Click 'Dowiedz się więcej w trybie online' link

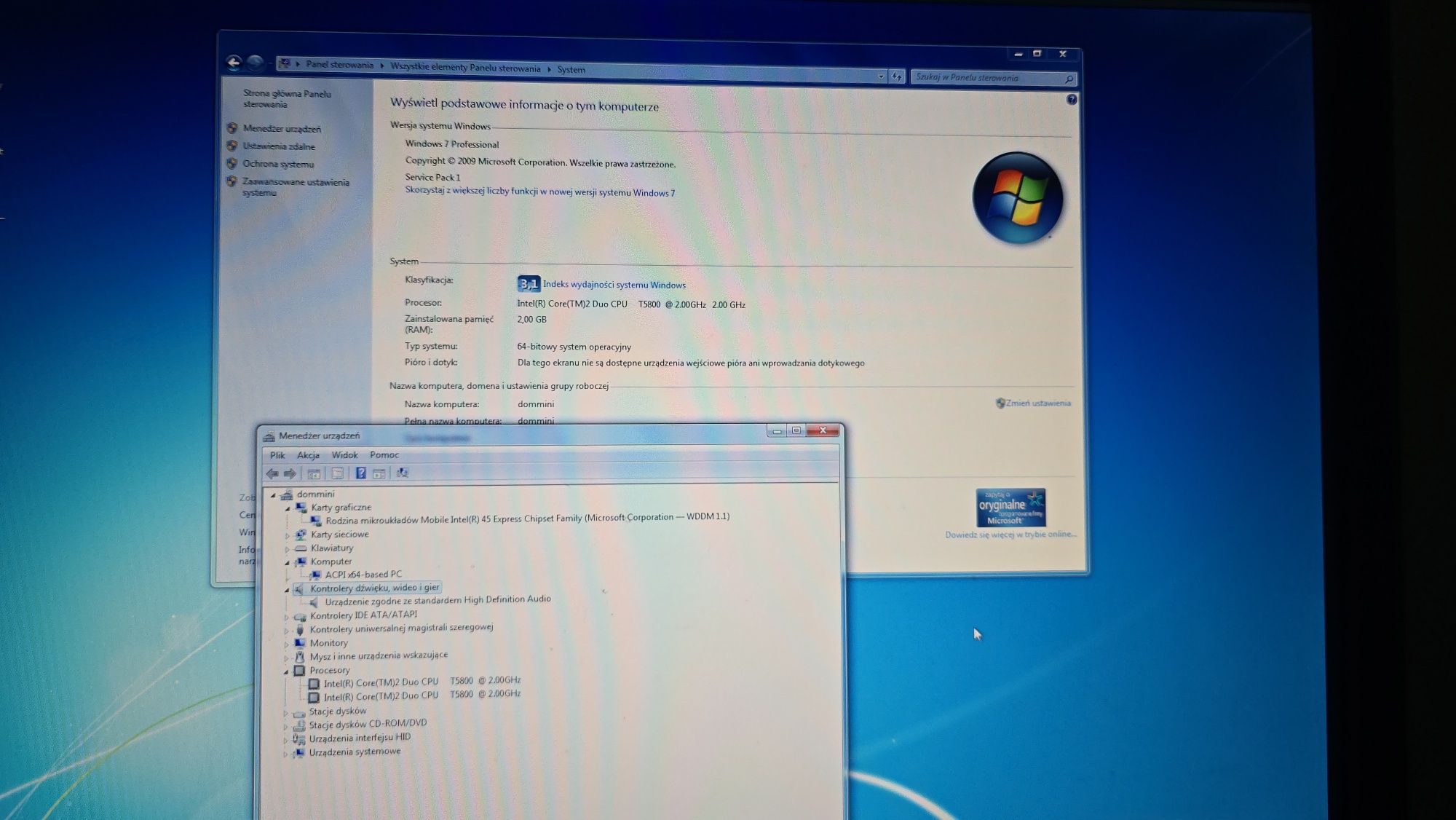click(1010, 535)
